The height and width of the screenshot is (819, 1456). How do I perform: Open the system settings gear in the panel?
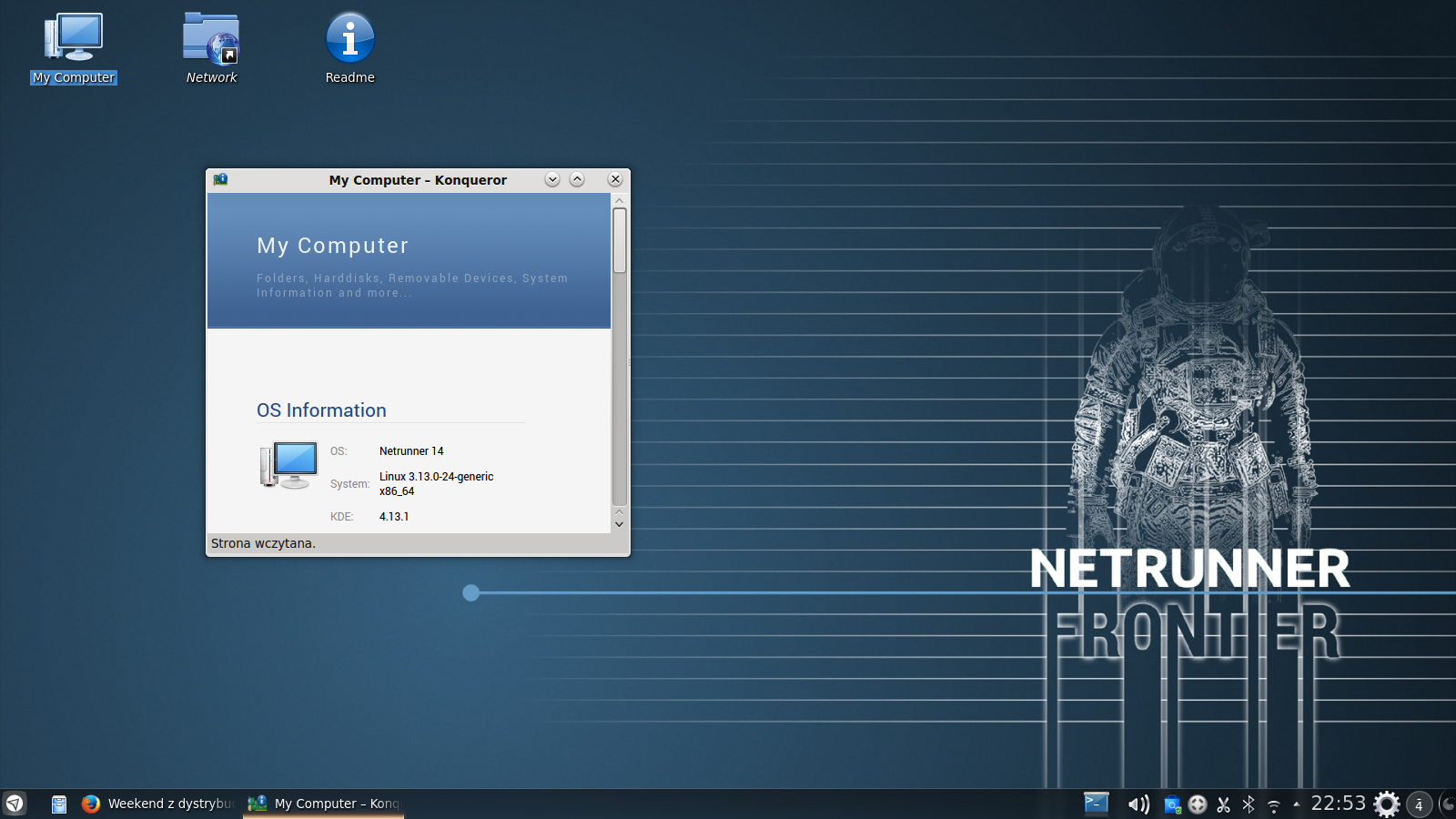pos(1387,804)
